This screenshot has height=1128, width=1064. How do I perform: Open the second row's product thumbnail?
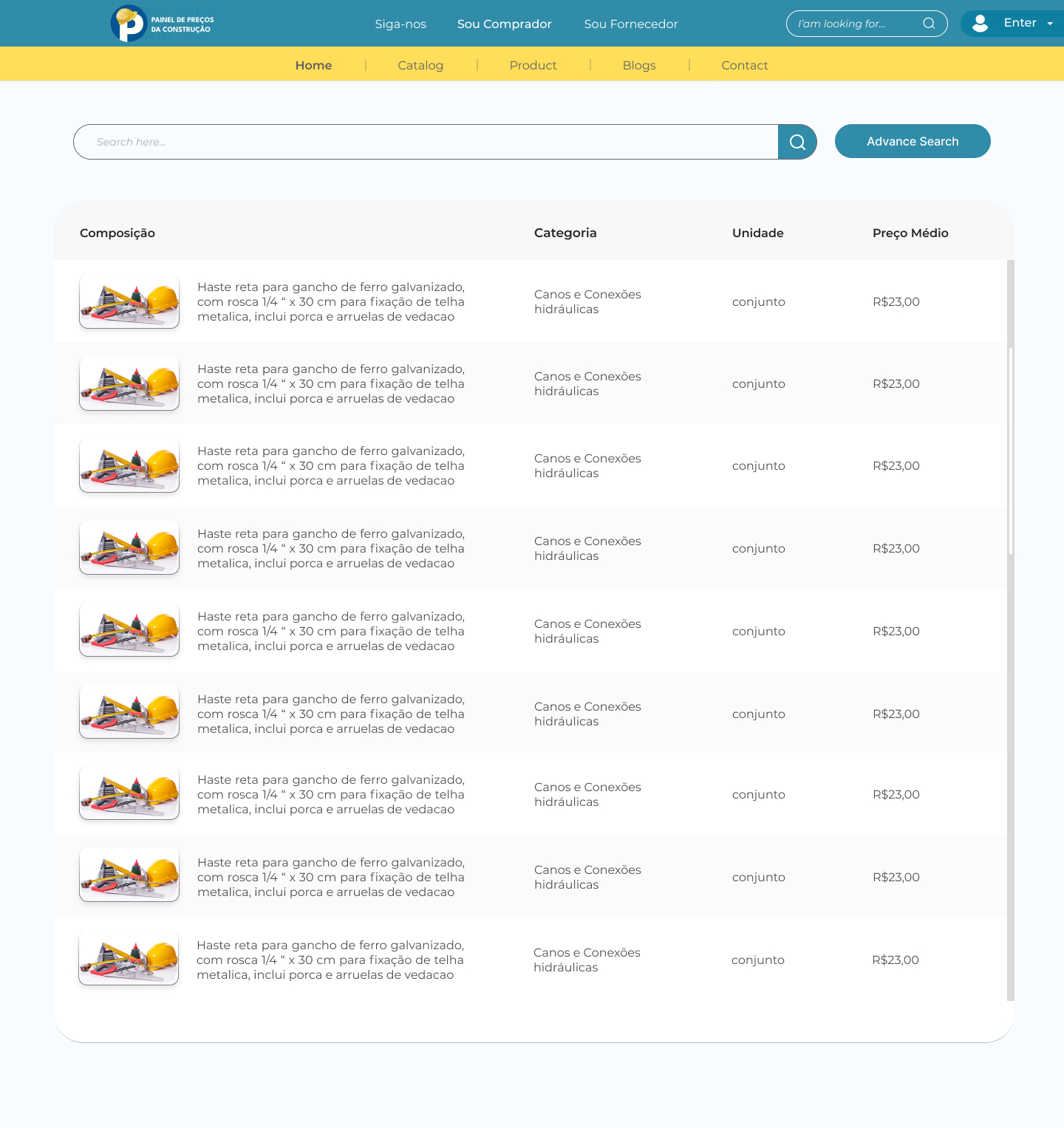129,383
